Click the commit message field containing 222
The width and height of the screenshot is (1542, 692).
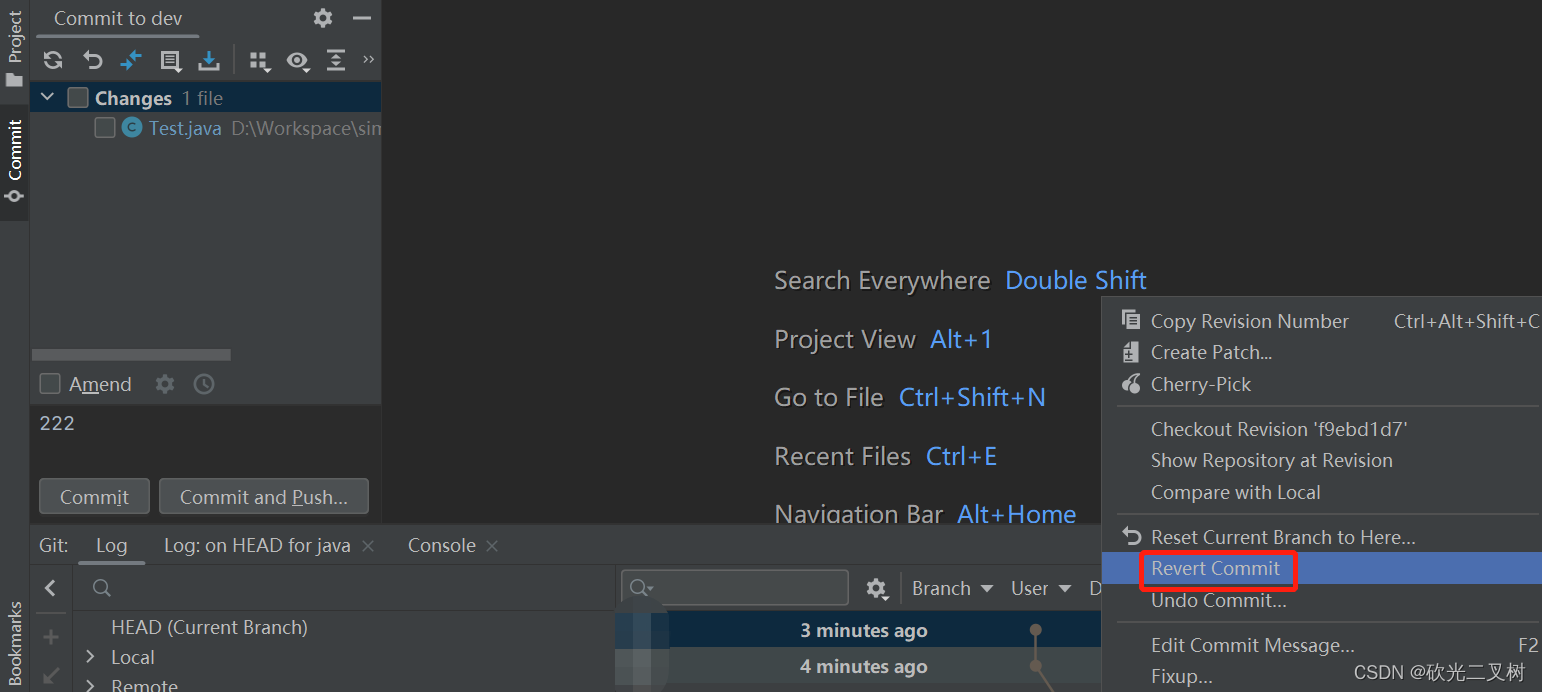205,438
